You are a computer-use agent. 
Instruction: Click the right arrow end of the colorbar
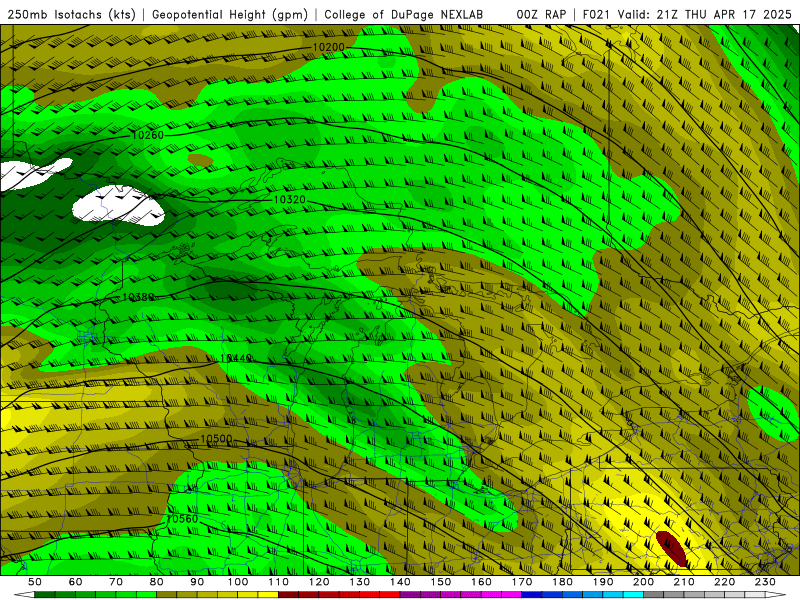pyautogui.click(x=775, y=595)
